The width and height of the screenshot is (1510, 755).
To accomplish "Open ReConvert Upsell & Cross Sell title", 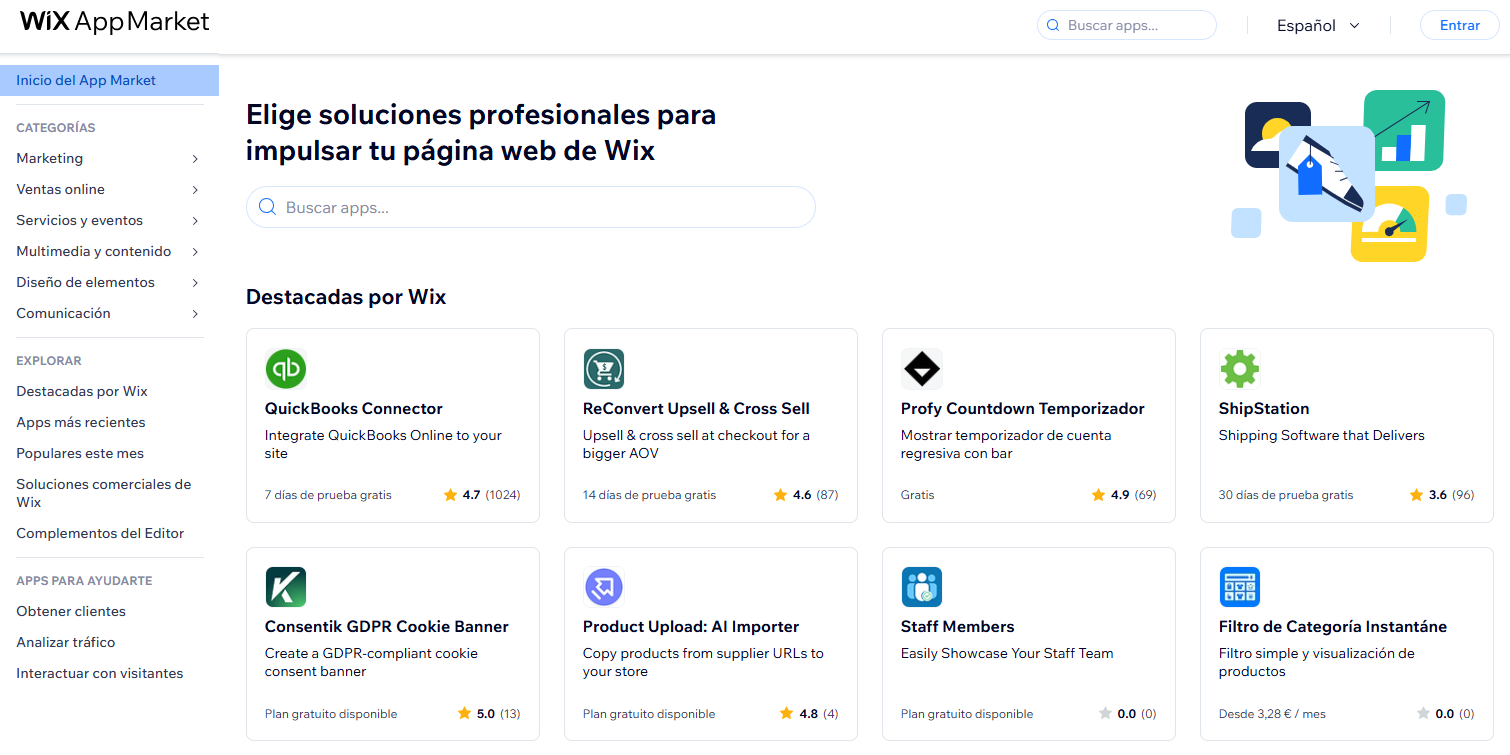I will point(696,408).
